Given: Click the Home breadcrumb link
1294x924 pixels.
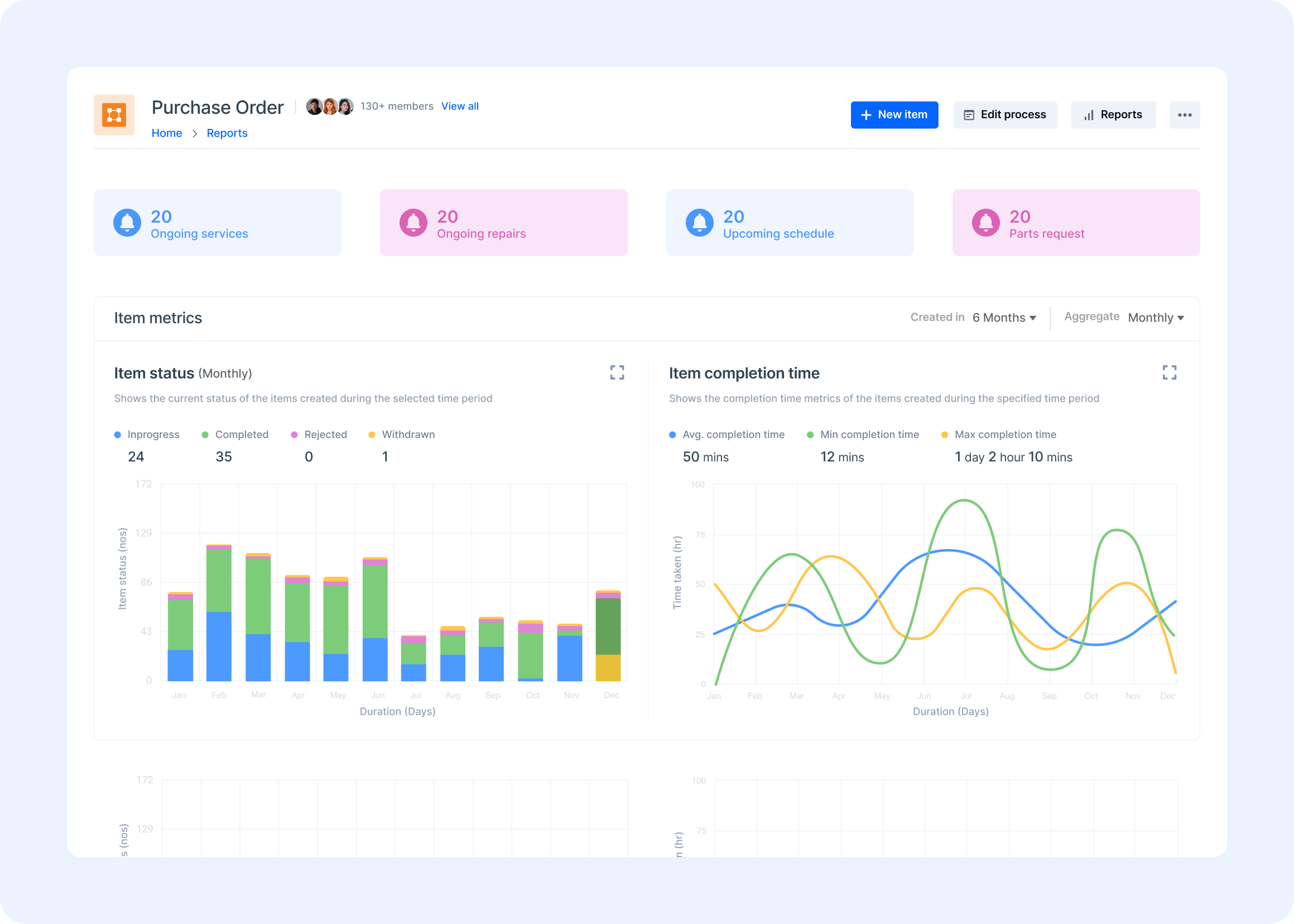Looking at the screenshot, I should click(x=166, y=132).
